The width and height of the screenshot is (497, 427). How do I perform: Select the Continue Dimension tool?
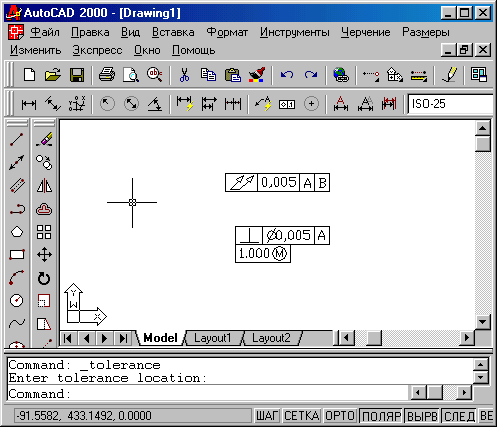tap(233, 104)
